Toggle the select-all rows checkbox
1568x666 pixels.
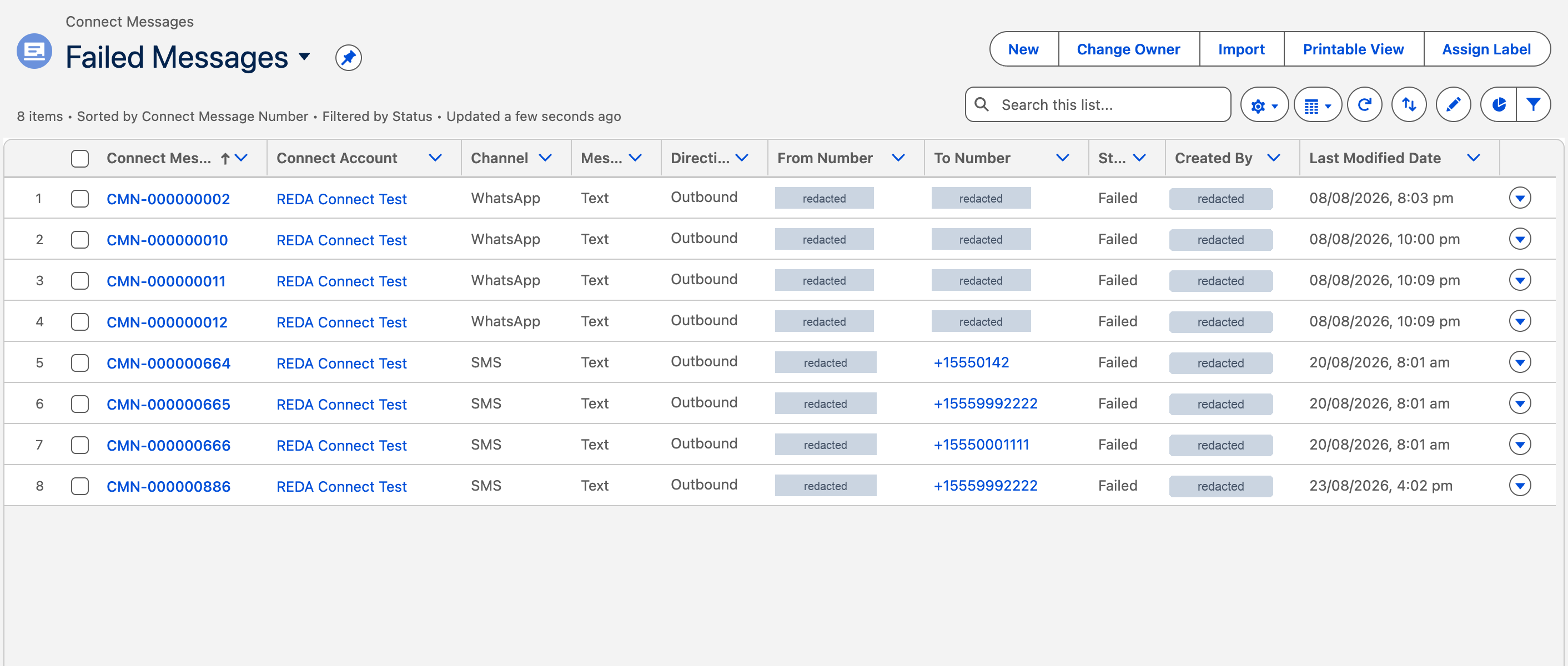coord(80,159)
